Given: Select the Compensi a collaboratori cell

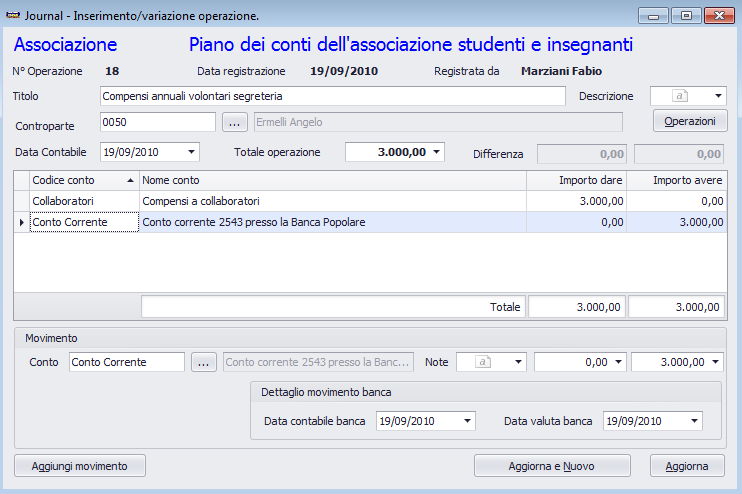Looking at the screenshot, I should tap(333, 201).
